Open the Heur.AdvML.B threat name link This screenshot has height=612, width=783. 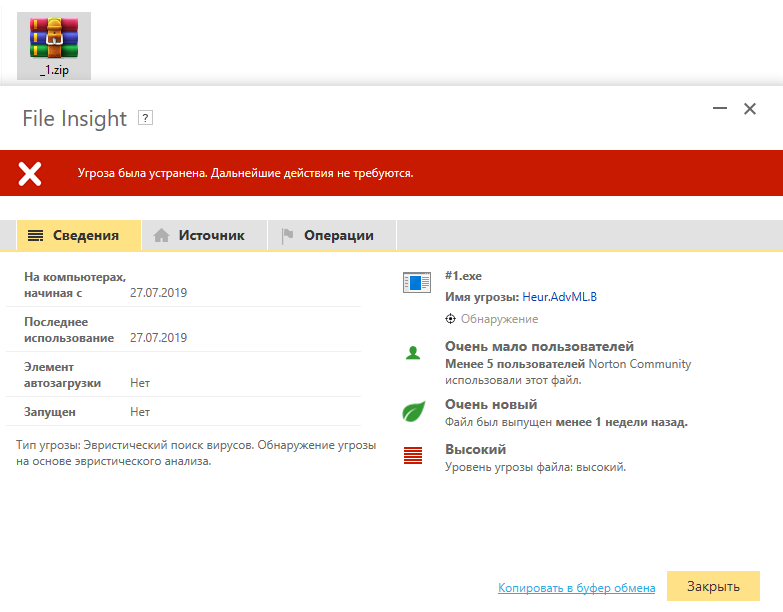click(x=559, y=297)
